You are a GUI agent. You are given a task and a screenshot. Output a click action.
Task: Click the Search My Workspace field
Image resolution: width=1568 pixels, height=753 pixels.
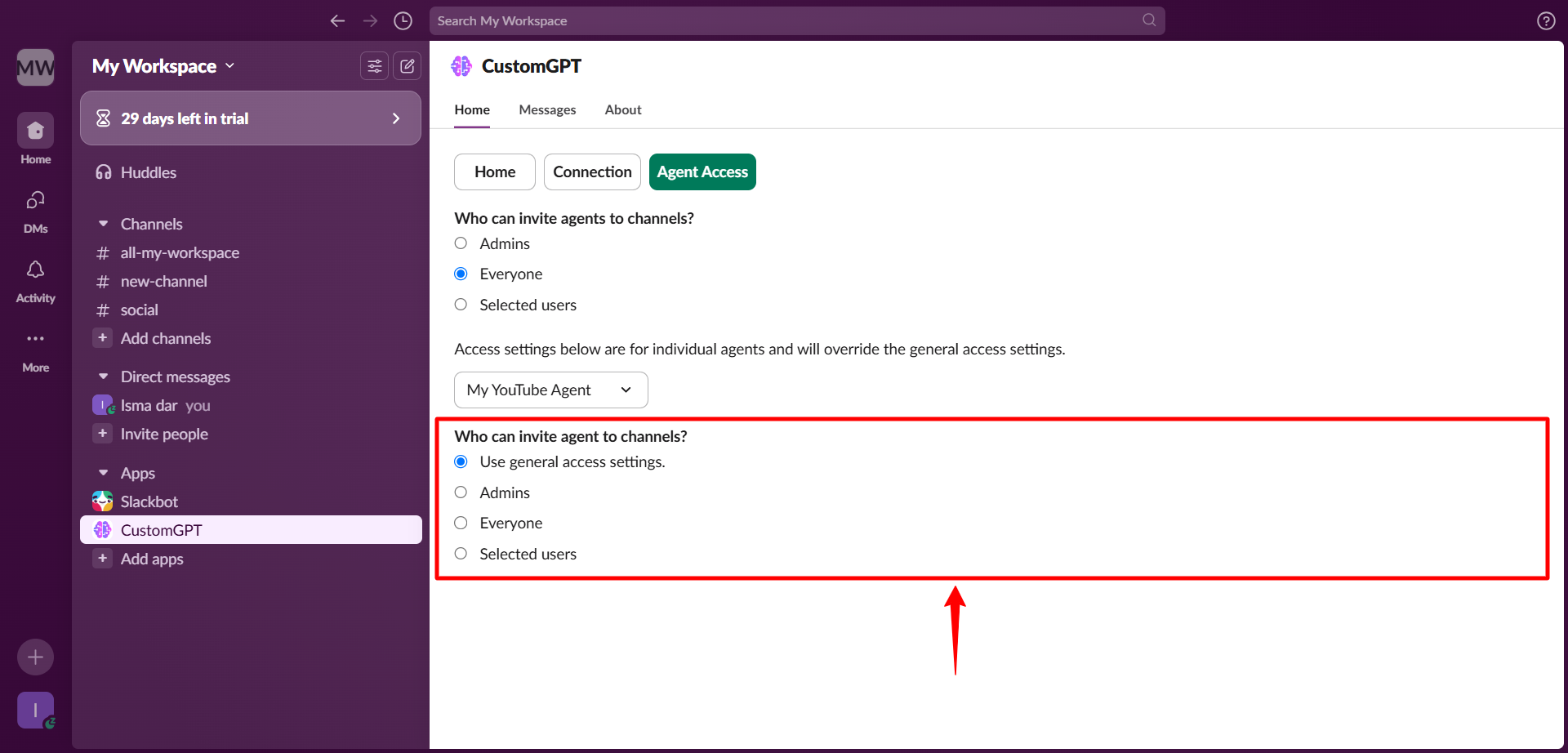796,20
